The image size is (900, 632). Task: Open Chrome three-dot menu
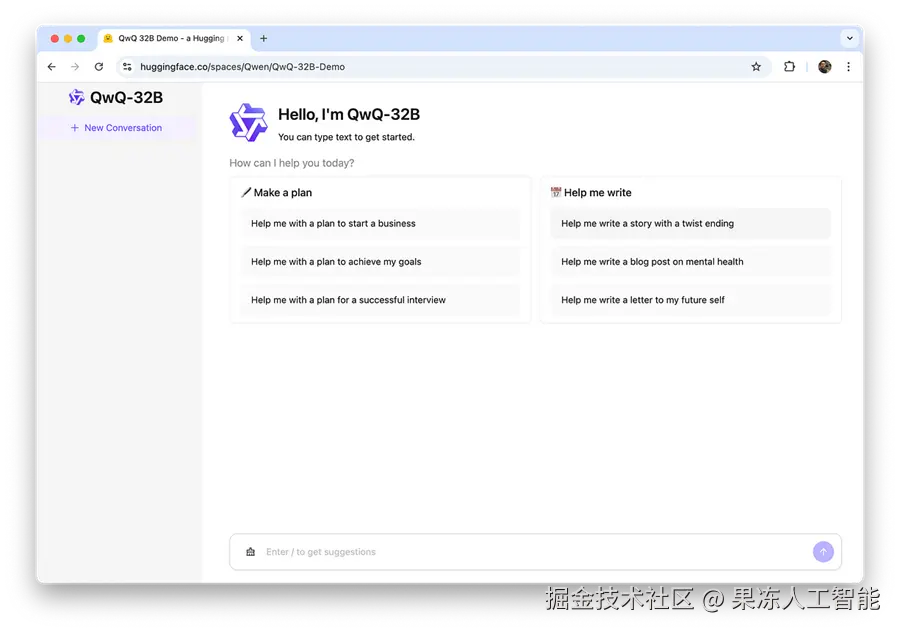point(848,67)
